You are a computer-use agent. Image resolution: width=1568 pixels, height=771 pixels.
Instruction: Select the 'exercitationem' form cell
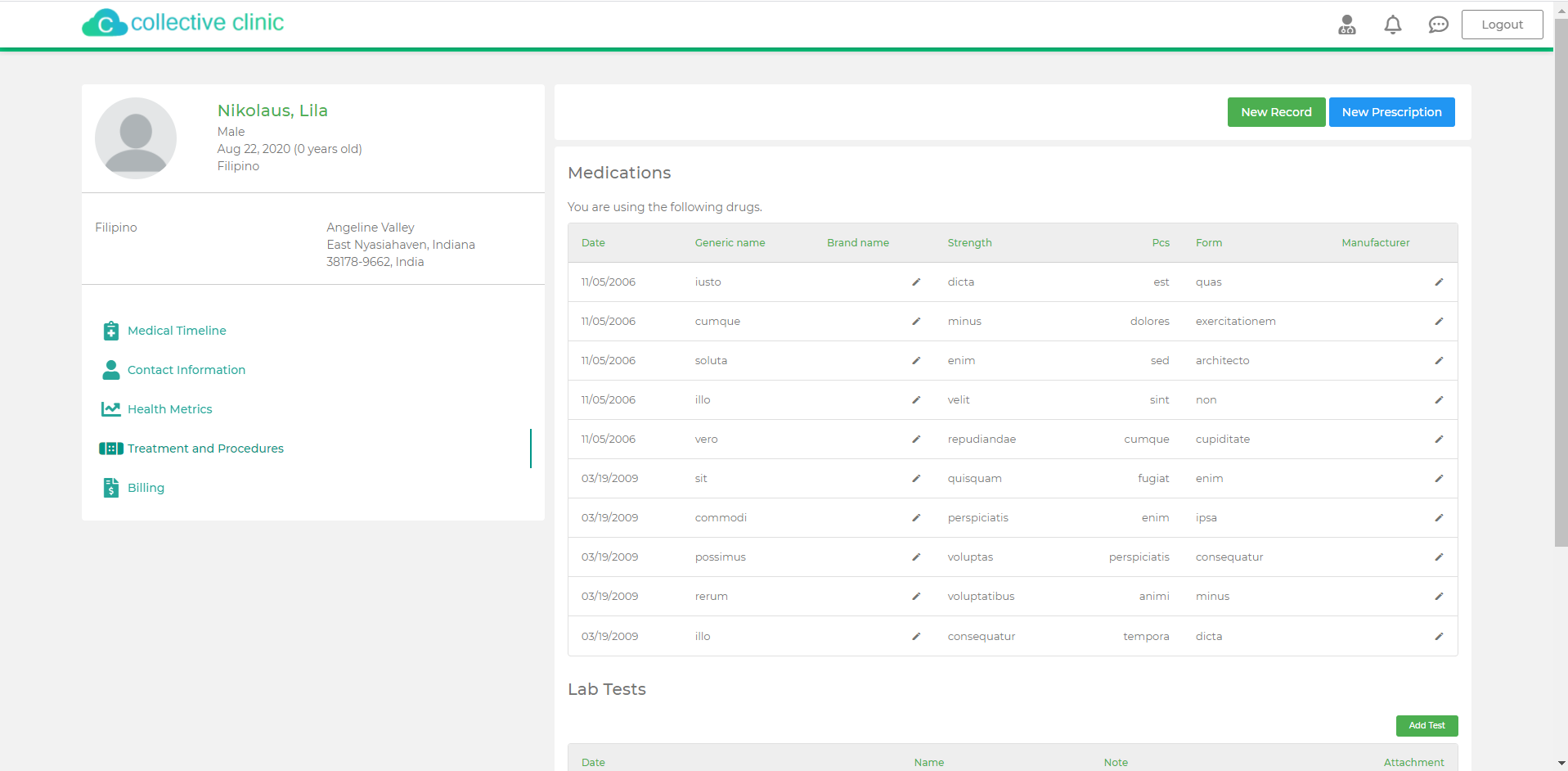coord(1235,322)
